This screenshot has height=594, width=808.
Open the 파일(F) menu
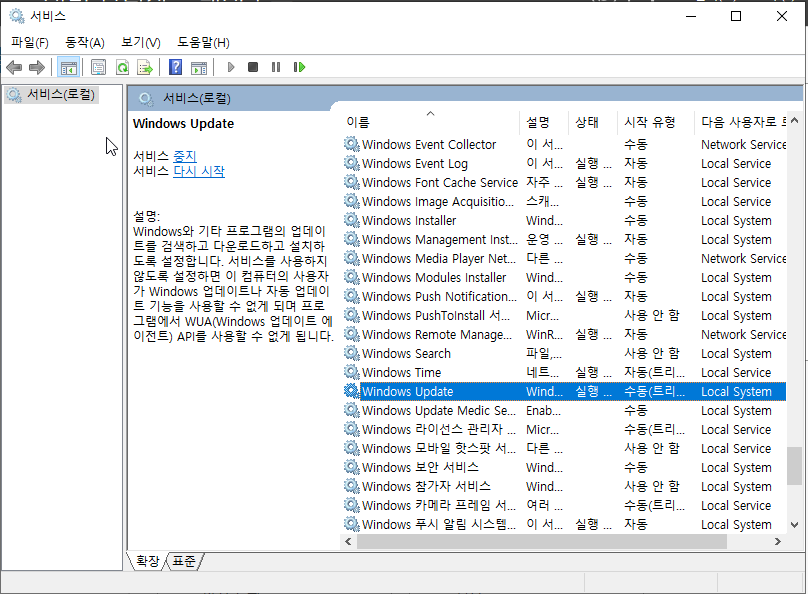click(x=30, y=43)
